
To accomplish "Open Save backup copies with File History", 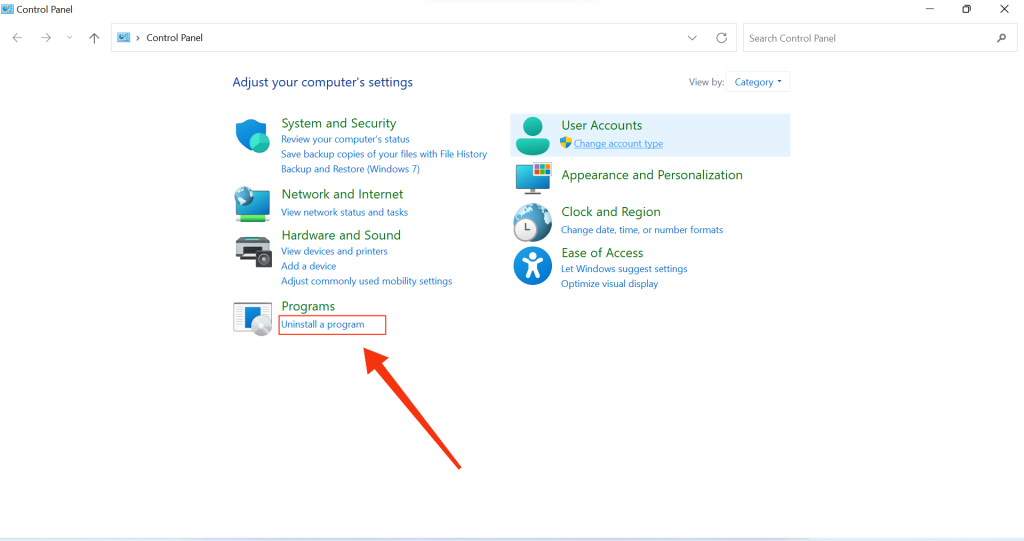I will click(x=384, y=154).
